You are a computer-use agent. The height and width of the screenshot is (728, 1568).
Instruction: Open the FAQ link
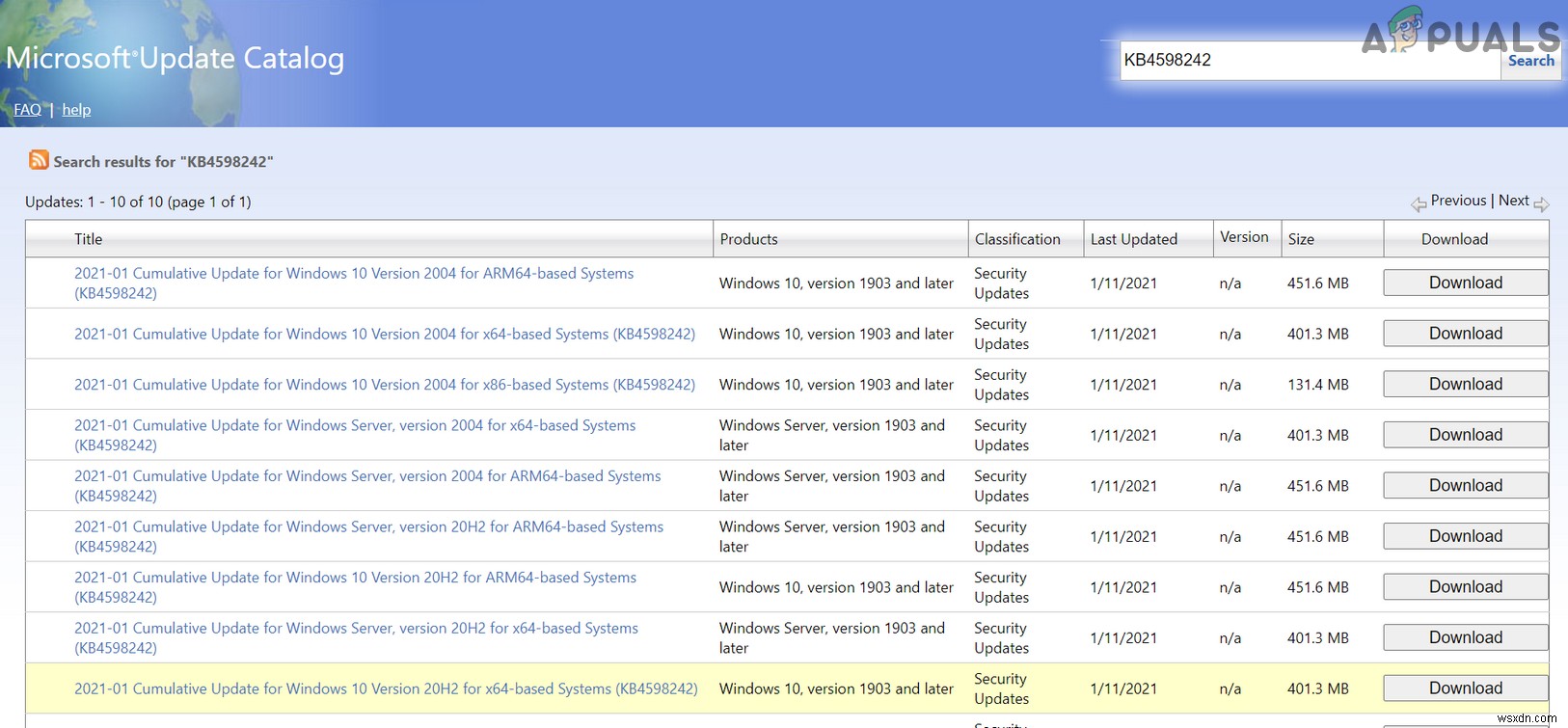pos(27,110)
